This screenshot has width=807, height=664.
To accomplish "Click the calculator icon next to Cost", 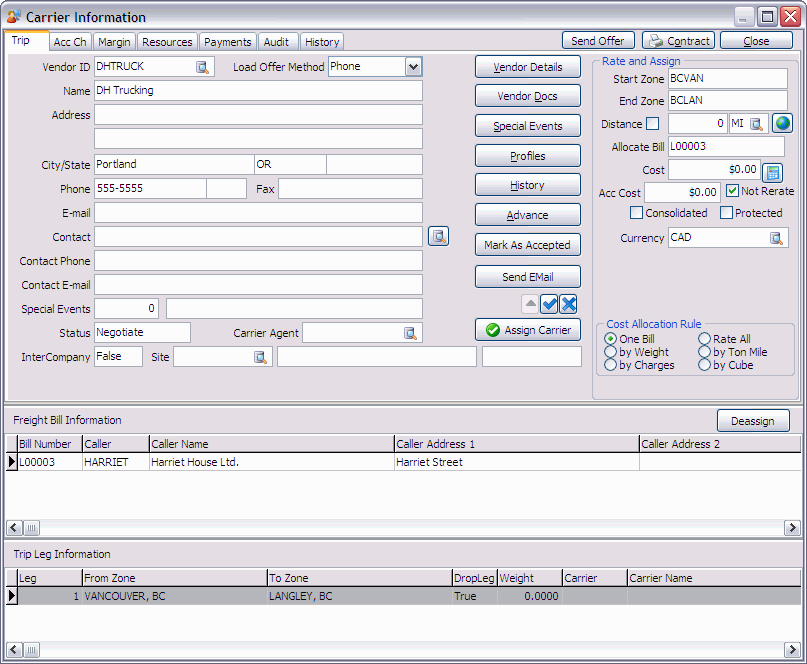I will (772, 172).
